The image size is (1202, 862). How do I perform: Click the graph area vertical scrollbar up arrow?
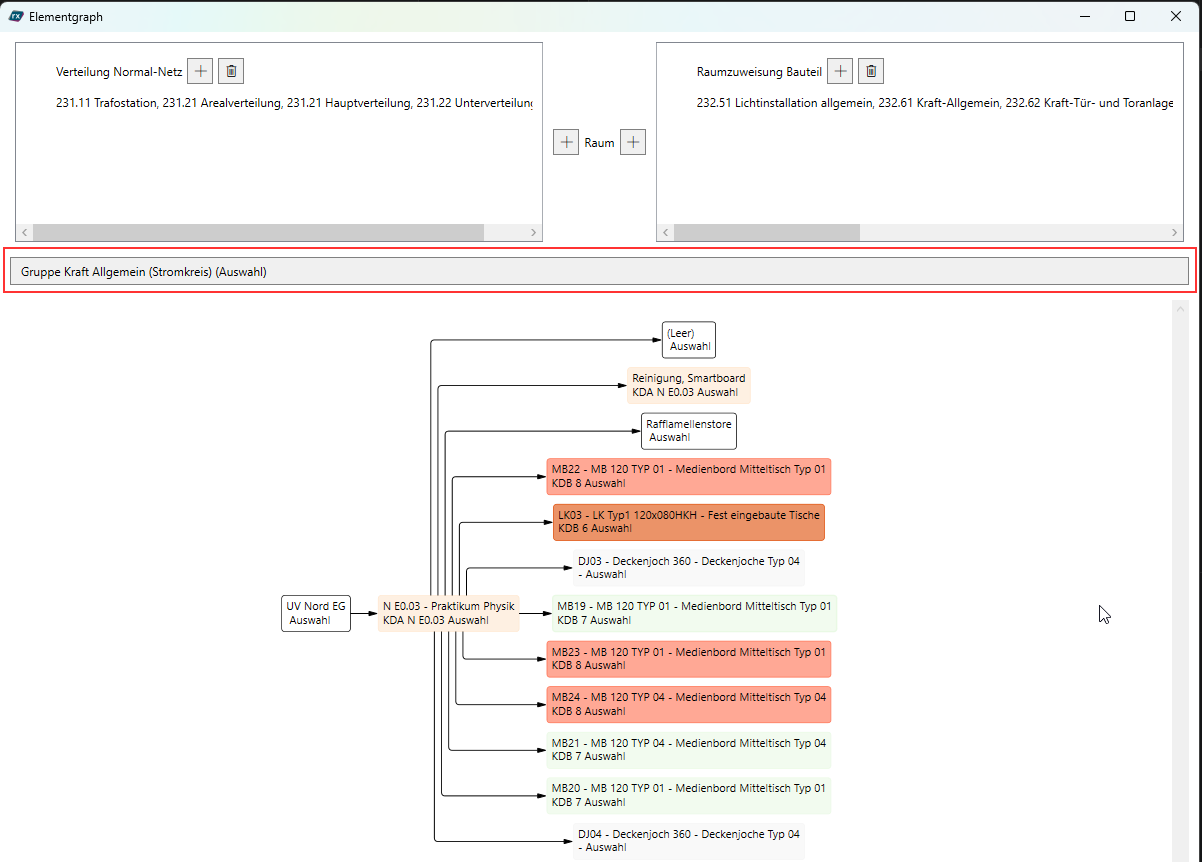click(x=1180, y=309)
